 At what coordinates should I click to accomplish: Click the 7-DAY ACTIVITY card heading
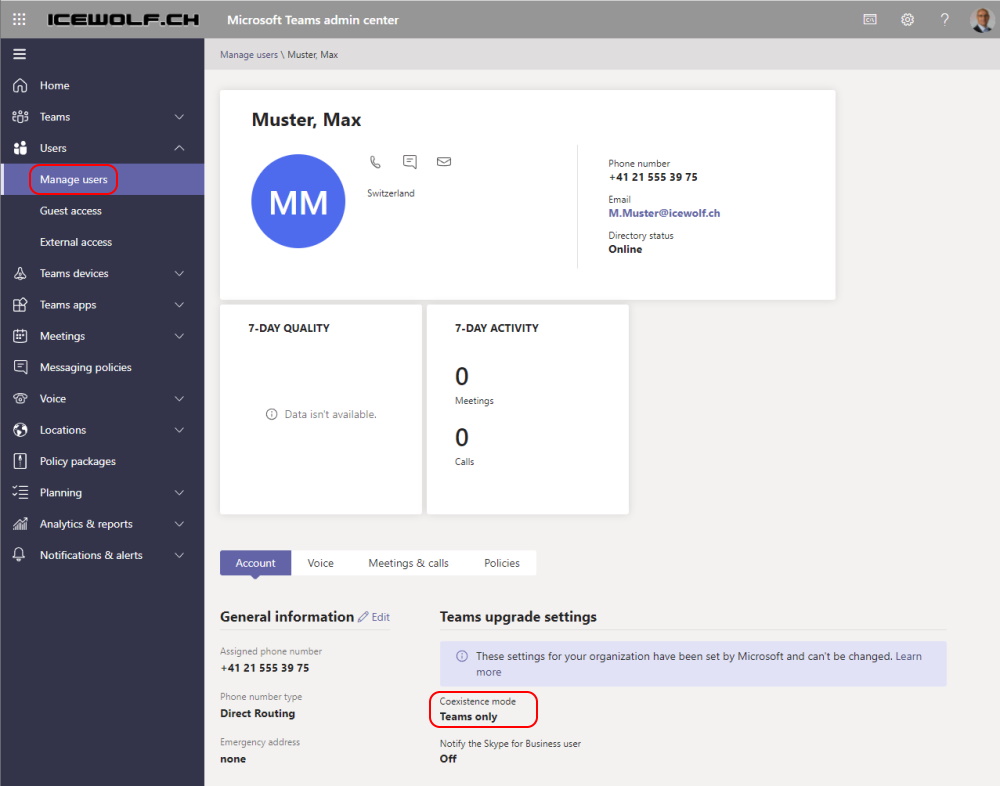pos(497,328)
